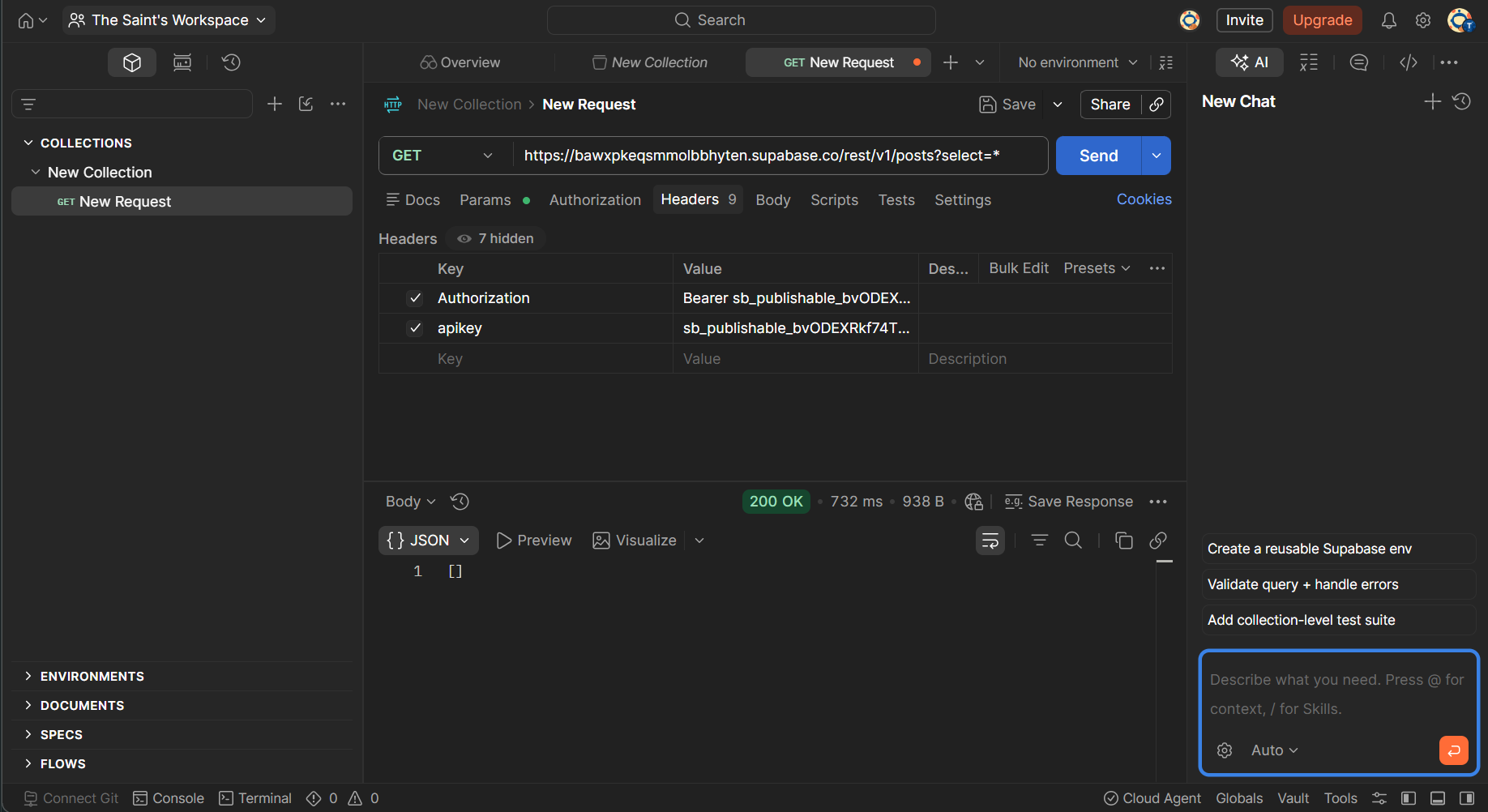
Task: Search in the response body
Action: point(1073,541)
